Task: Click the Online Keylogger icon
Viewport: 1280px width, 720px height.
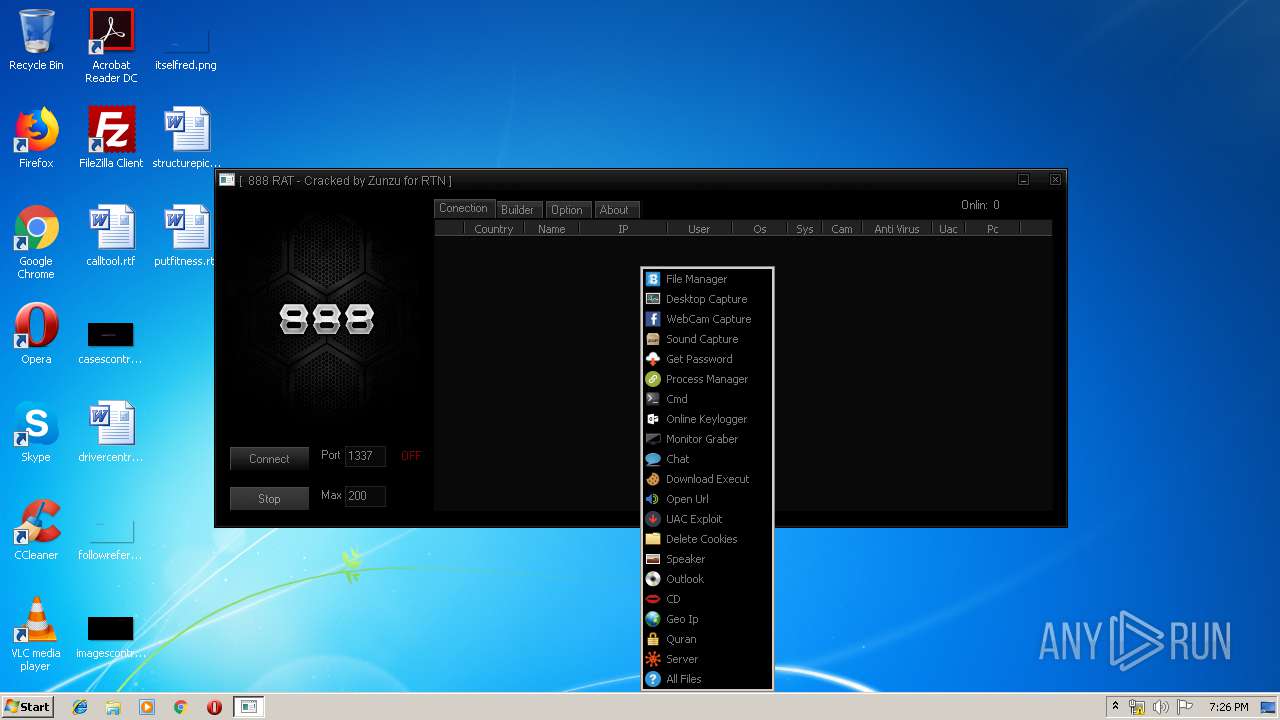Action: (x=653, y=419)
